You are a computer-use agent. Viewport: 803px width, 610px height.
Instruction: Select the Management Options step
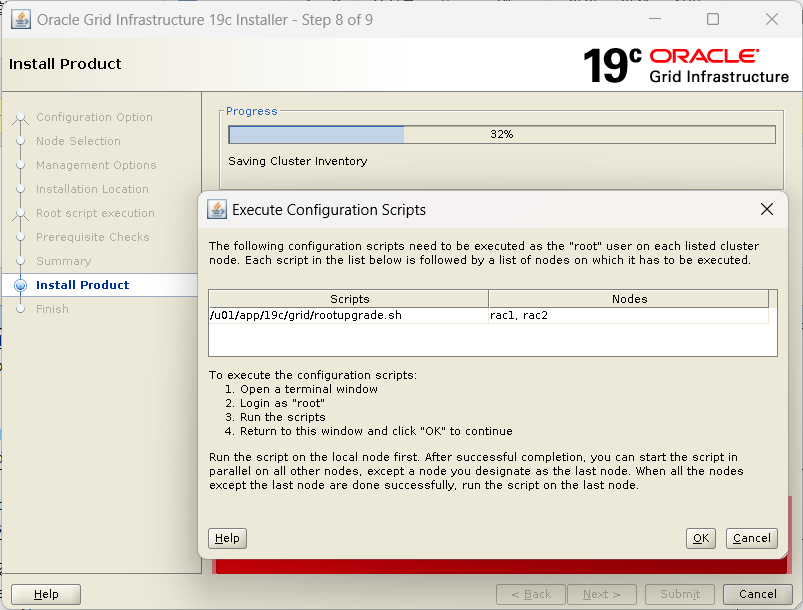point(96,165)
